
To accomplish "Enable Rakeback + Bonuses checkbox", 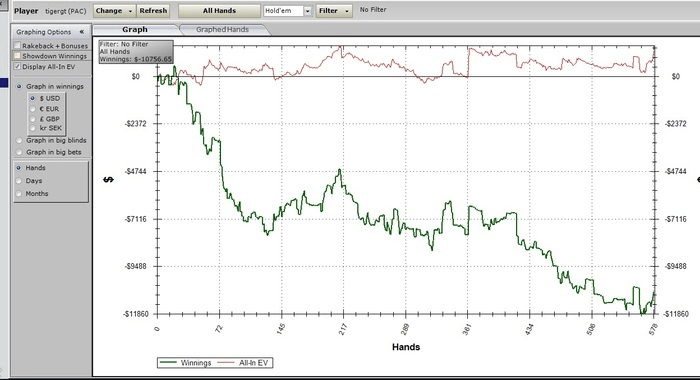I will point(17,46).
